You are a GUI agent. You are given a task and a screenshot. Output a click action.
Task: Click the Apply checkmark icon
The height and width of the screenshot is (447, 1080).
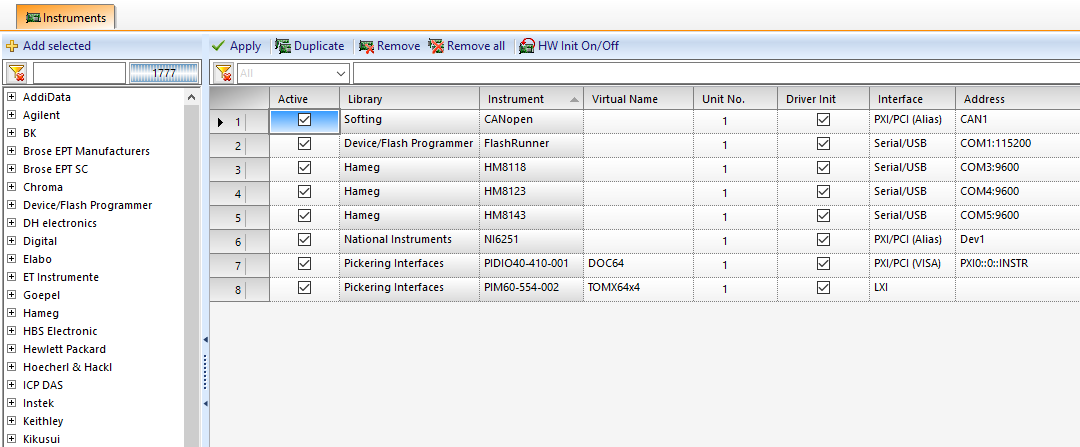(x=218, y=46)
